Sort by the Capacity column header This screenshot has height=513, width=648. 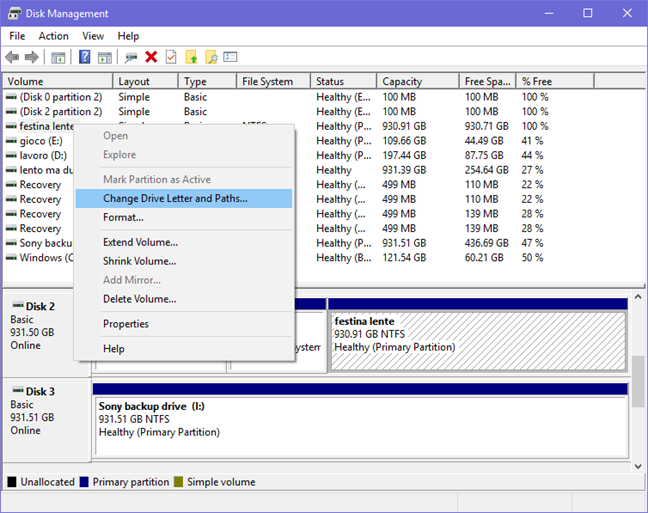click(x=418, y=81)
